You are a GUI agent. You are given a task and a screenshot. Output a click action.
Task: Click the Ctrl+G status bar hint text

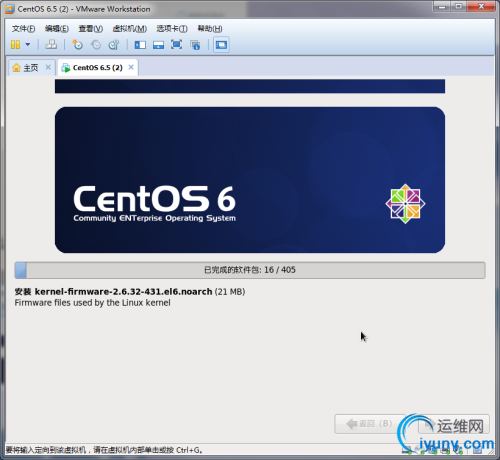(x=104, y=450)
